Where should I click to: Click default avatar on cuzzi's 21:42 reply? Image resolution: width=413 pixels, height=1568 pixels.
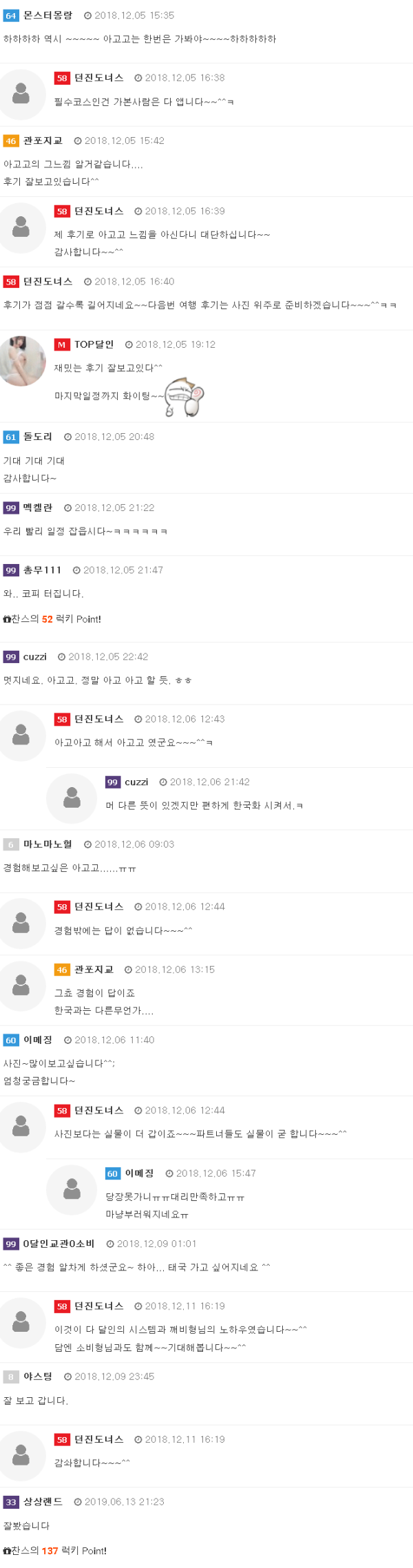coord(72,799)
